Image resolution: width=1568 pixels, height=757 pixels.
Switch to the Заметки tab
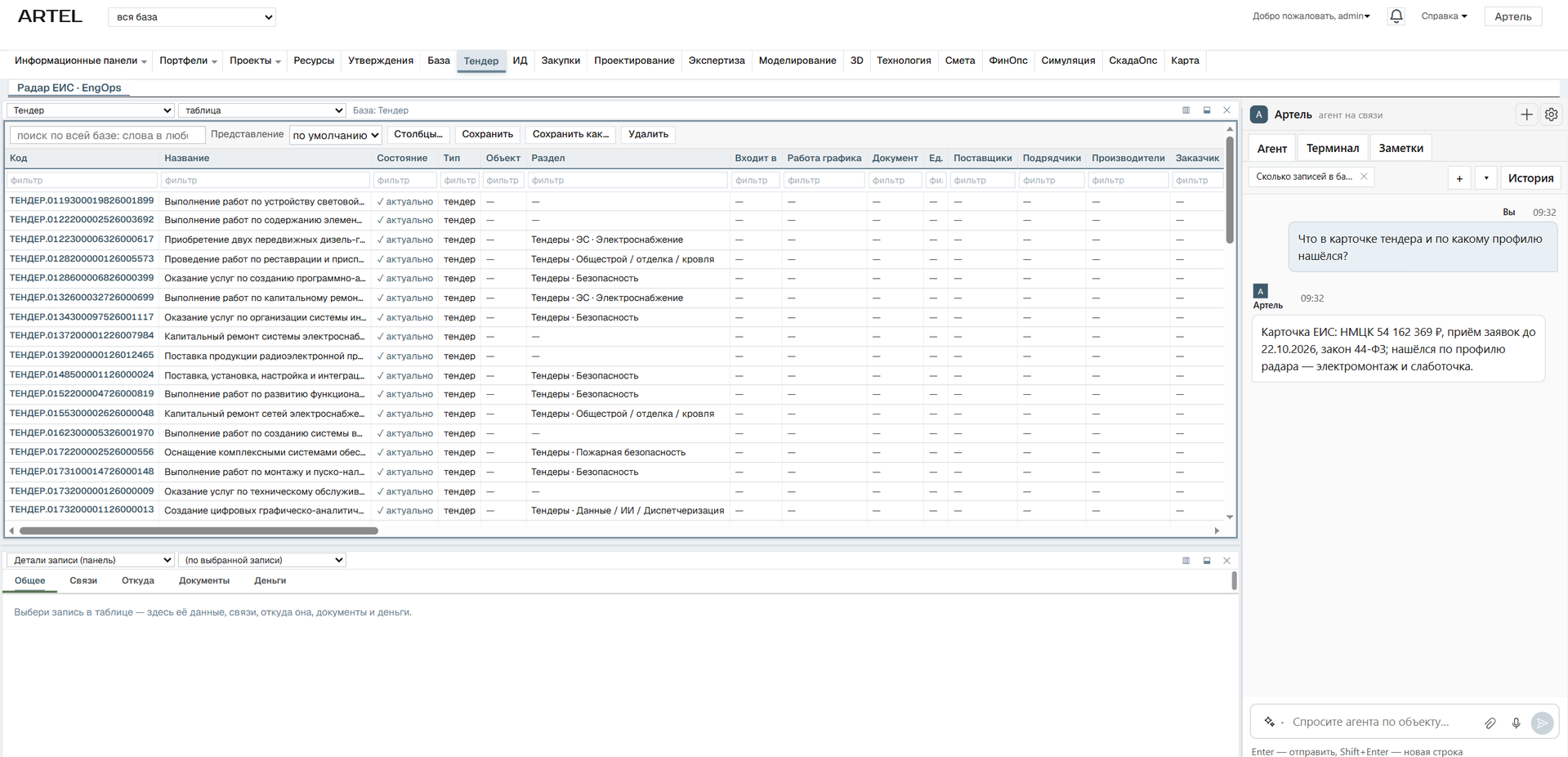(1400, 148)
